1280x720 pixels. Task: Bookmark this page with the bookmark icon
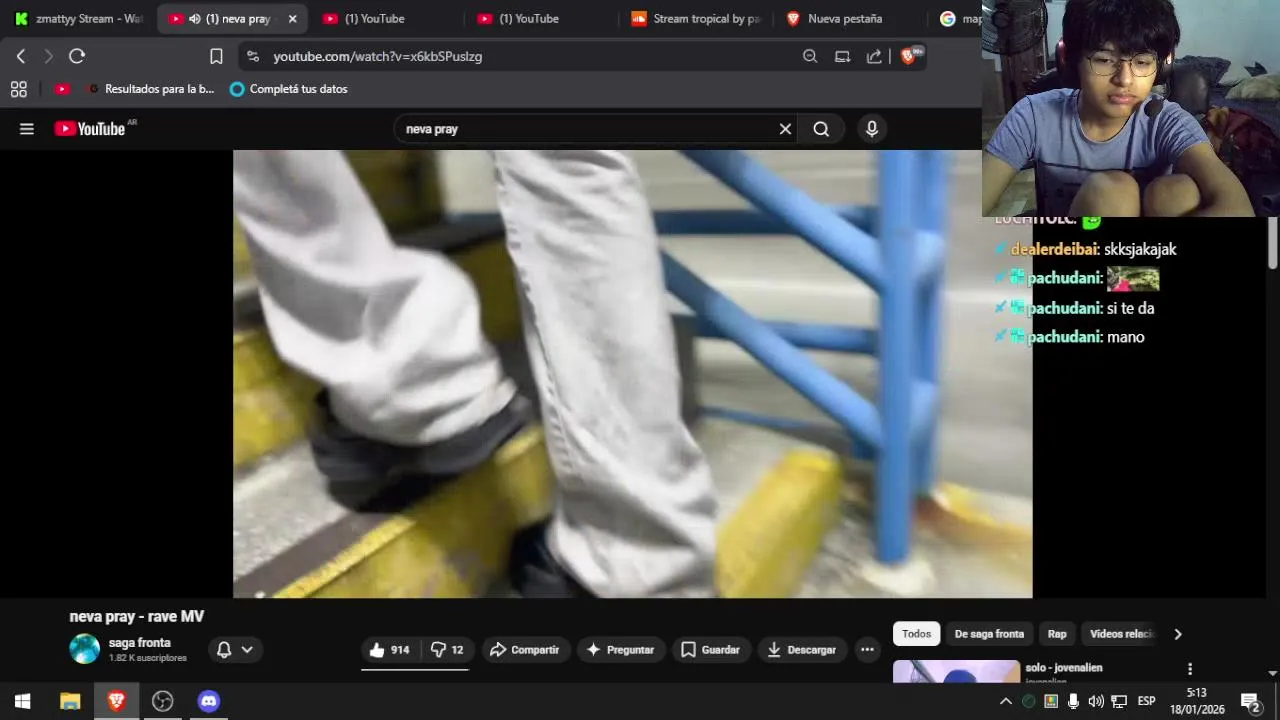[216, 56]
